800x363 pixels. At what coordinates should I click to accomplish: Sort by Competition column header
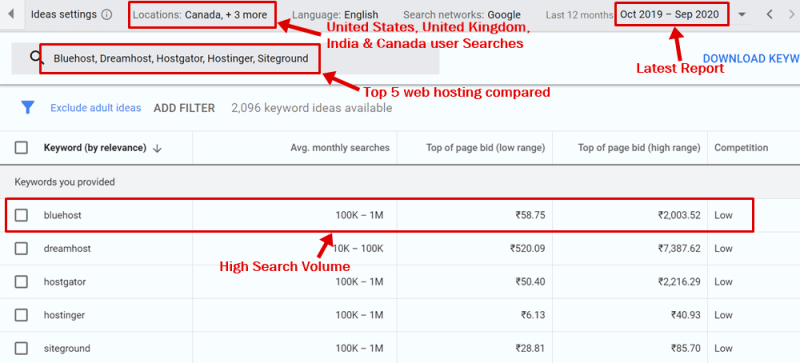coord(741,148)
